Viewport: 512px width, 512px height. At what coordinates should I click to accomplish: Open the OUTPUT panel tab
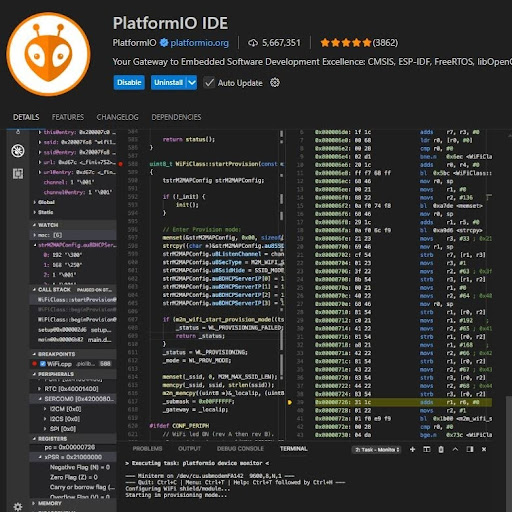pos(189,449)
